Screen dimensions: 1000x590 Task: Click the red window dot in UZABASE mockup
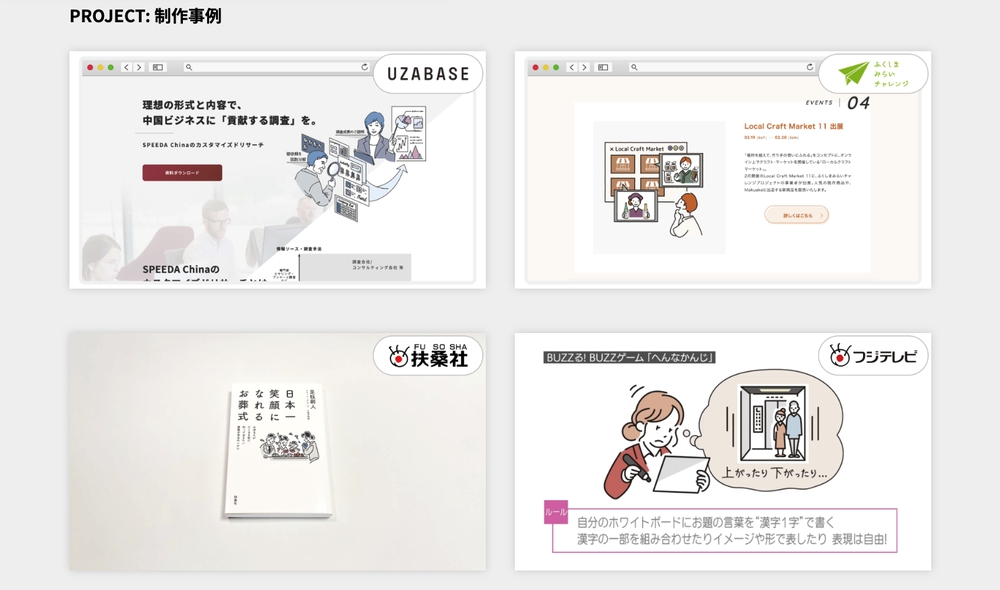(x=90, y=67)
